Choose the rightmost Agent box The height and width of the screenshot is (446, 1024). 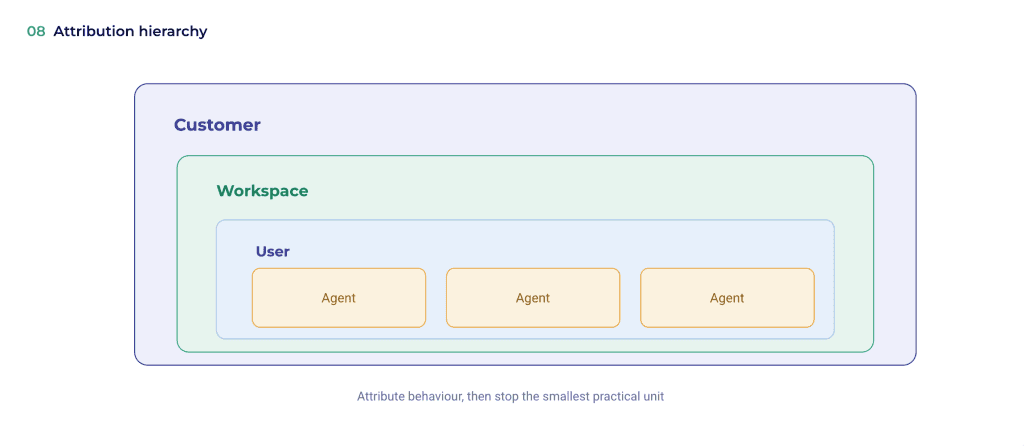(x=728, y=298)
